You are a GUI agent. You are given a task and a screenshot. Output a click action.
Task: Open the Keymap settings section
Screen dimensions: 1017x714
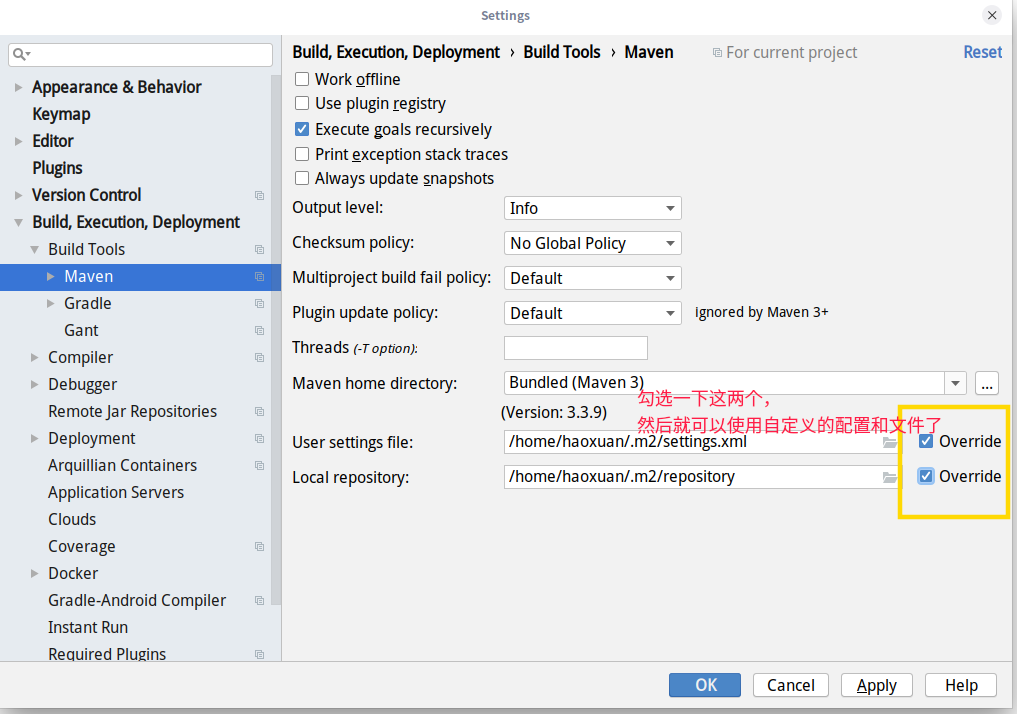coord(62,113)
